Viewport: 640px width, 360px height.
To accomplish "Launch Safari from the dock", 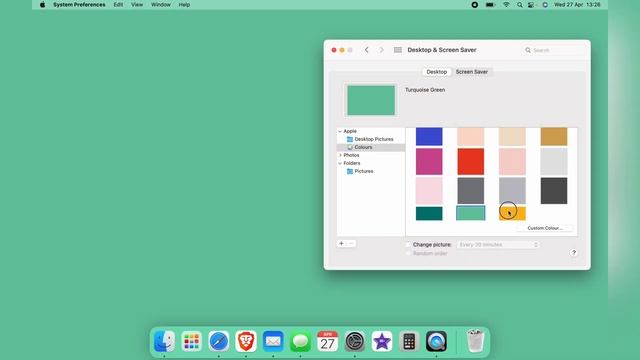I will (x=219, y=341).
